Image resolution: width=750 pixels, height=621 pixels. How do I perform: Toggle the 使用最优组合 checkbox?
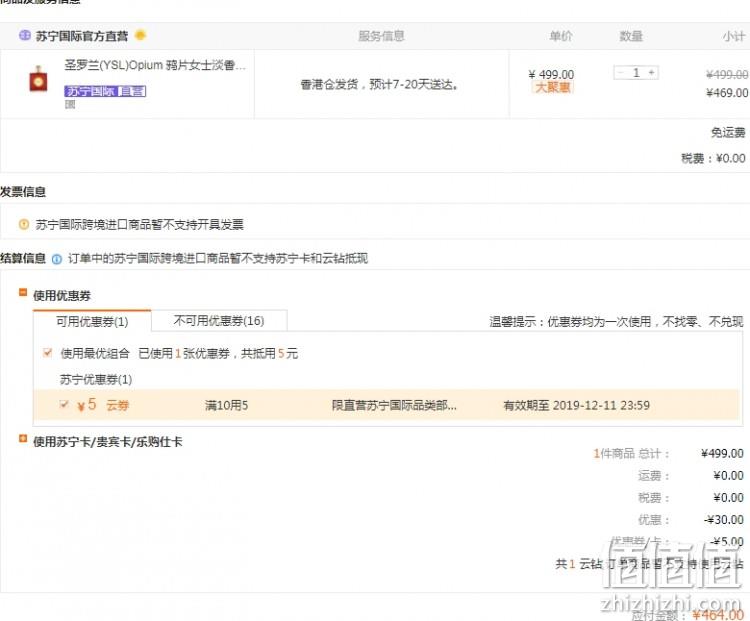click(x=47, y=353)
